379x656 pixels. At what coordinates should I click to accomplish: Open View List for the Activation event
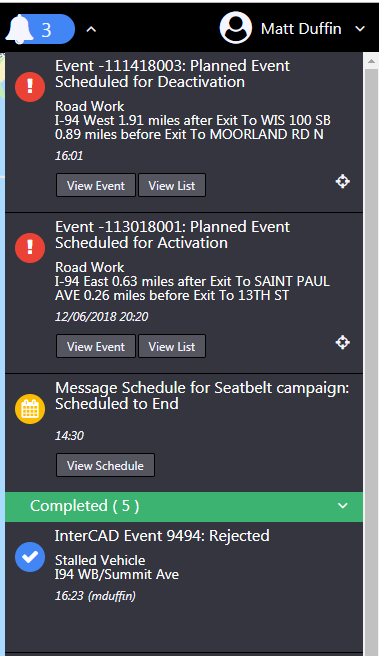point(172,346)
